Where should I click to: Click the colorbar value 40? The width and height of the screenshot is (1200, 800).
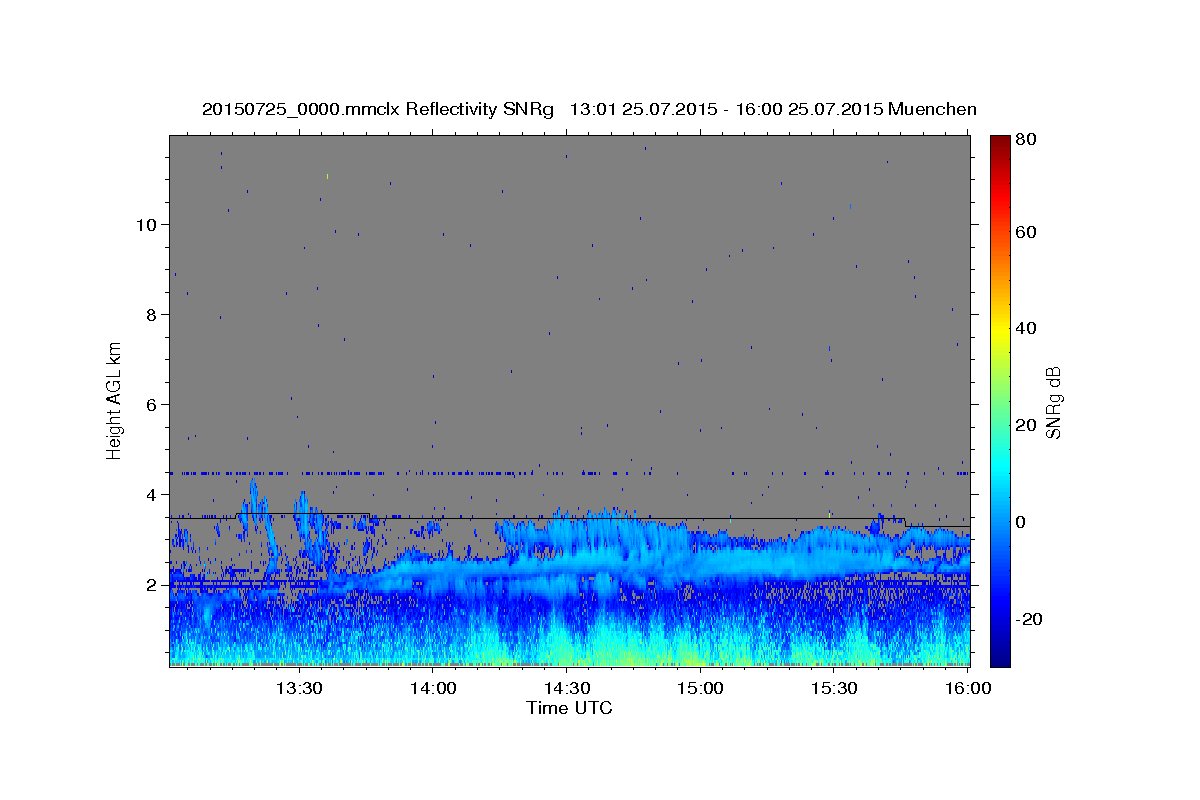coord(1025,328)
